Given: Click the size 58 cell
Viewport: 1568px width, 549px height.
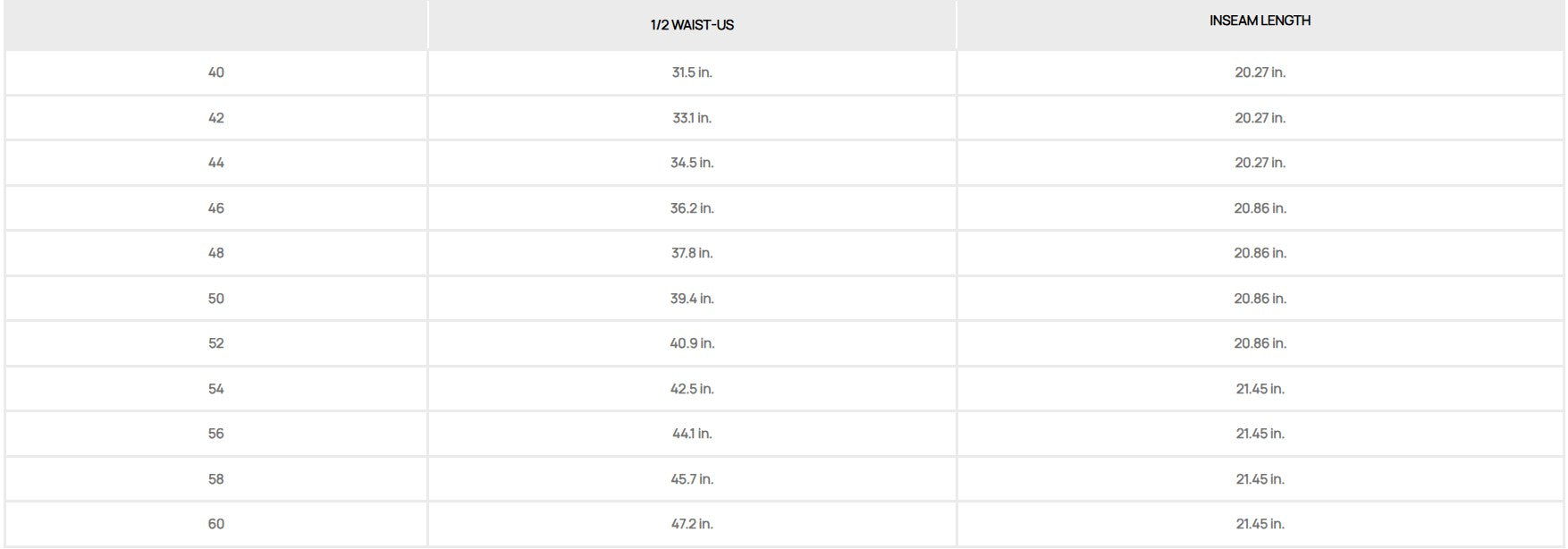Looking at the screenshot, I should (216, 479).
